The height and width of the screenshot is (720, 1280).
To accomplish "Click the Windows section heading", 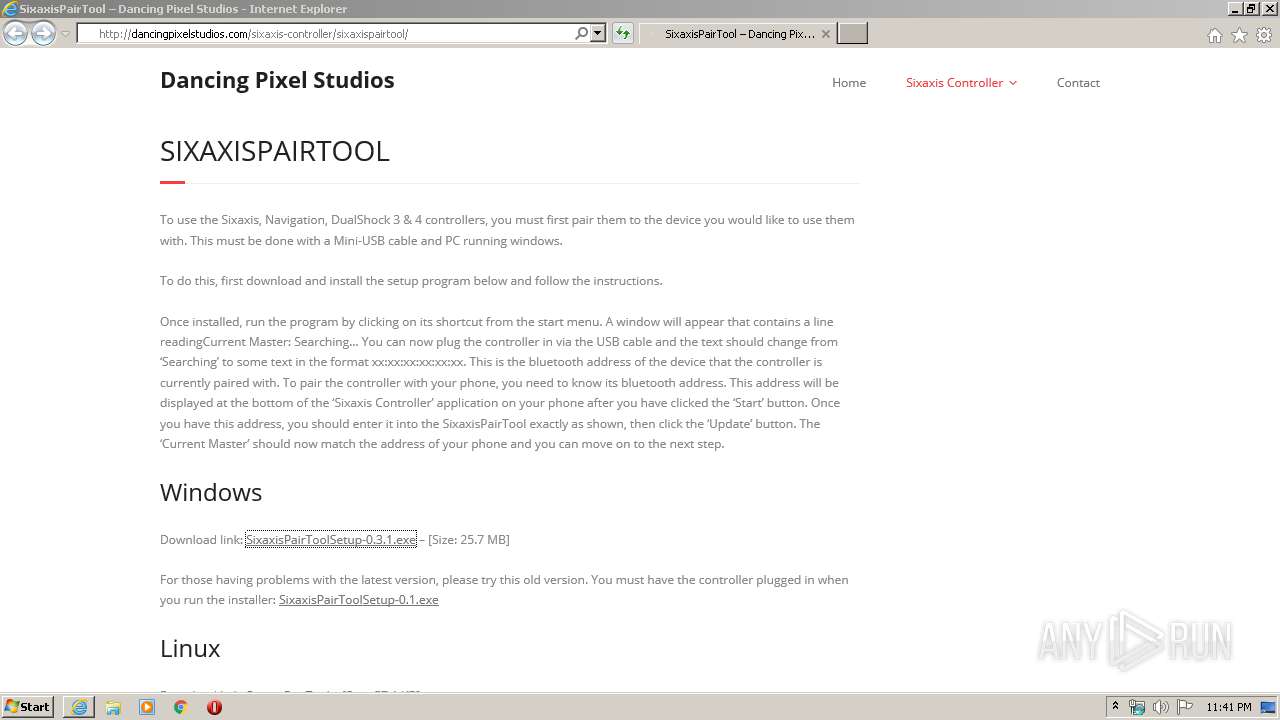I will [x=211, y=492].
